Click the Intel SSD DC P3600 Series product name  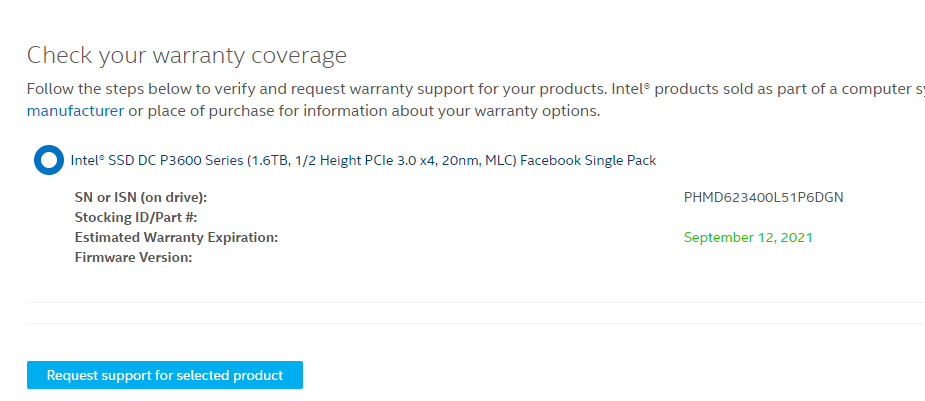click(x=363, y=160)
